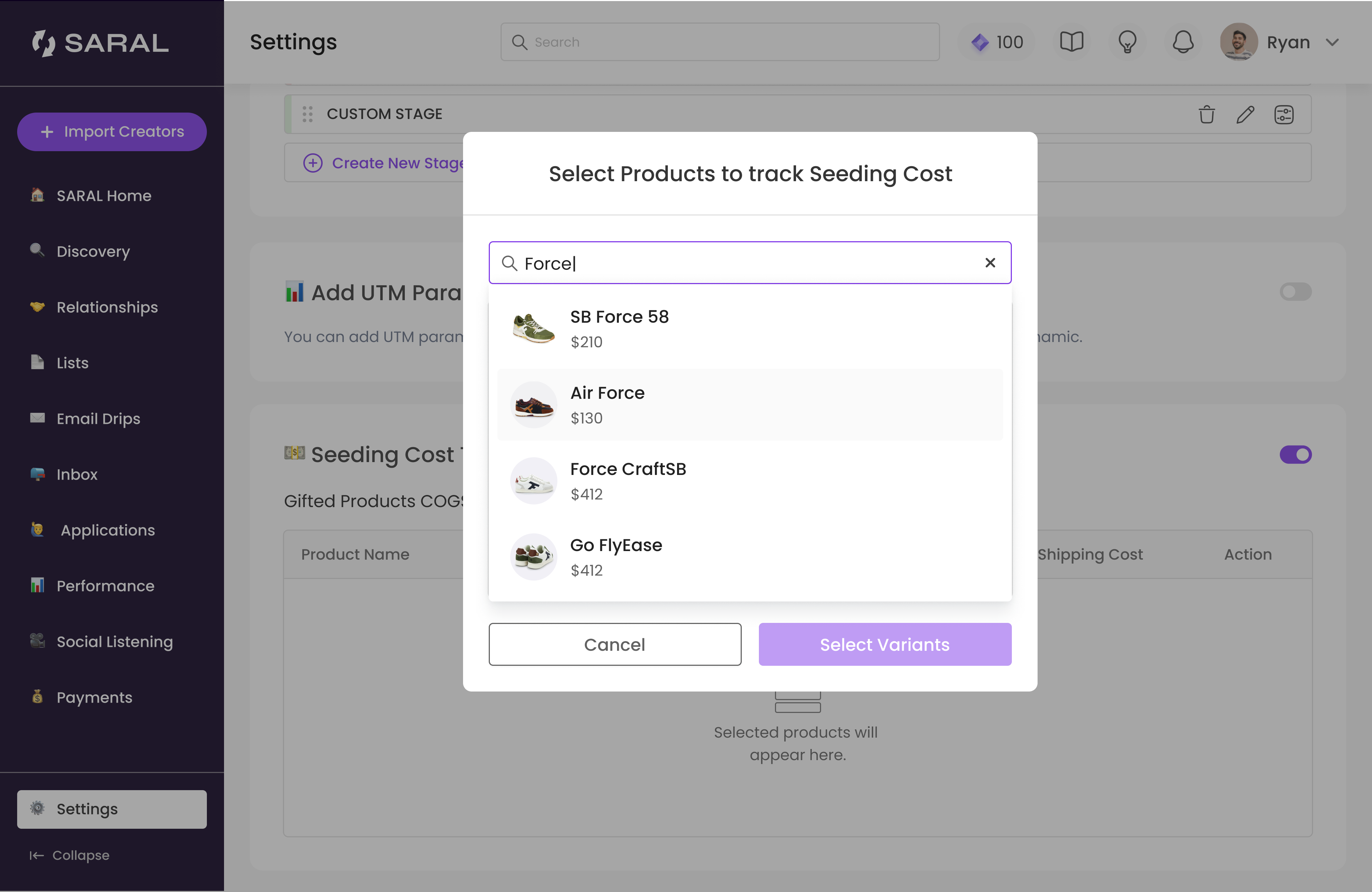This screenshot has width=1372, height=892.
Task: Clear the Force search with the X icon
Action: coord(990,263)
